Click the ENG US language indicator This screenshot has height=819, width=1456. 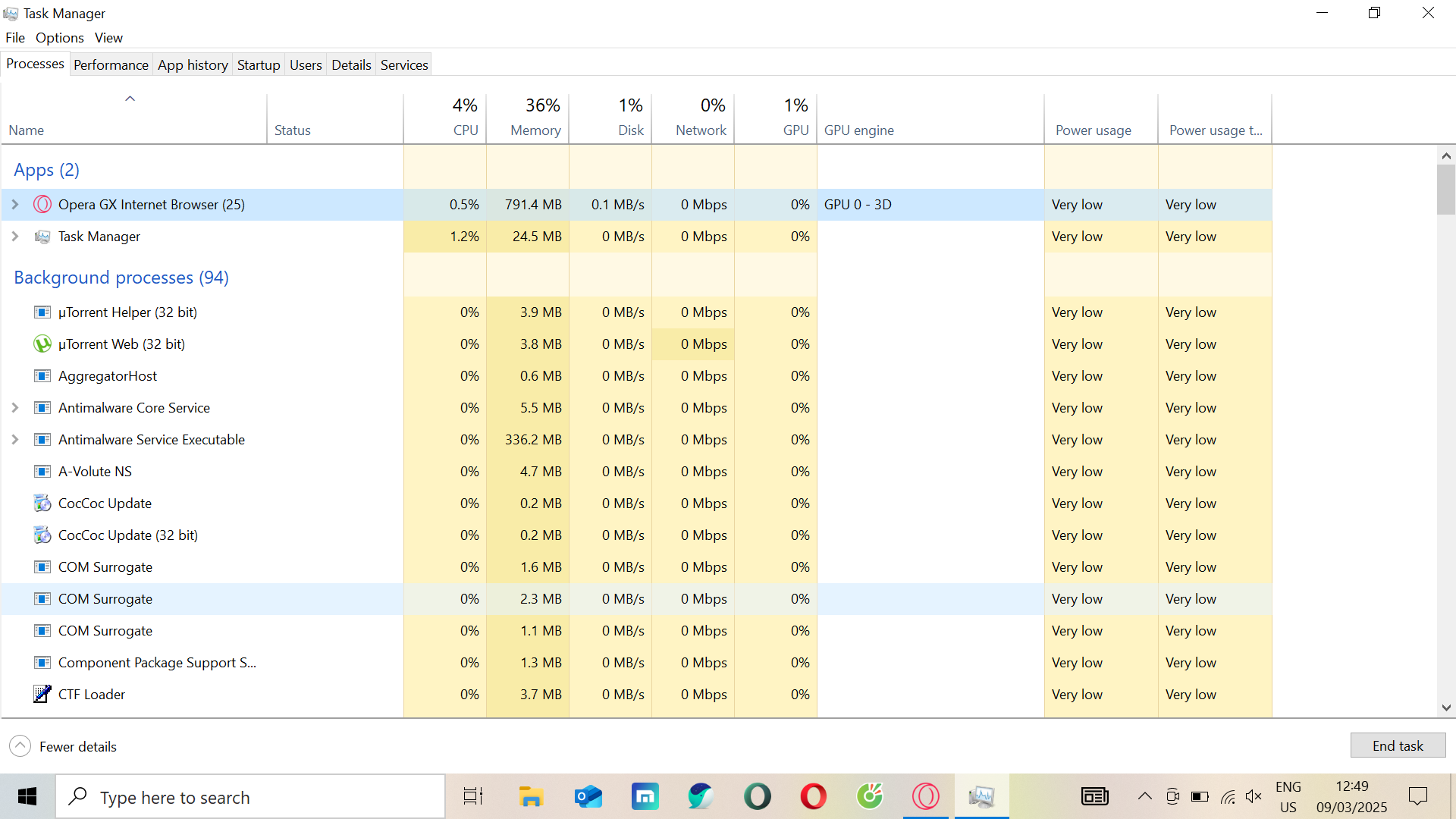(1288, 797)
